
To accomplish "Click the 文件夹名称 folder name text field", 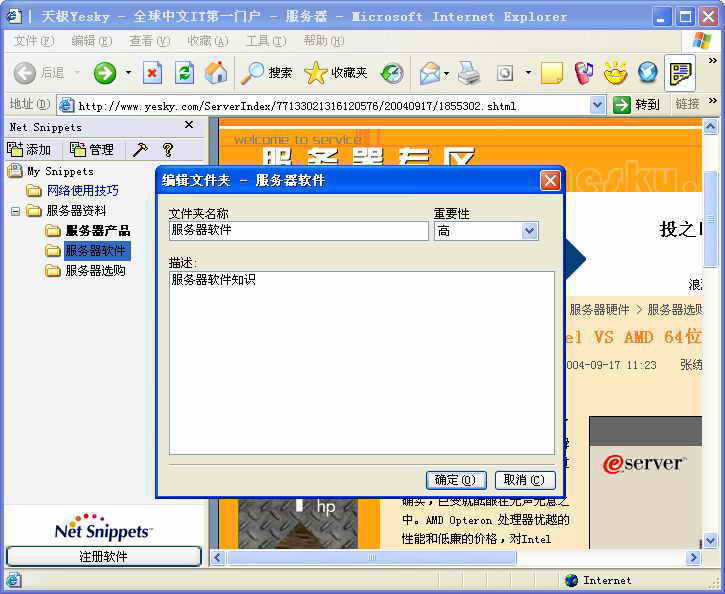I will pos(298,231).
